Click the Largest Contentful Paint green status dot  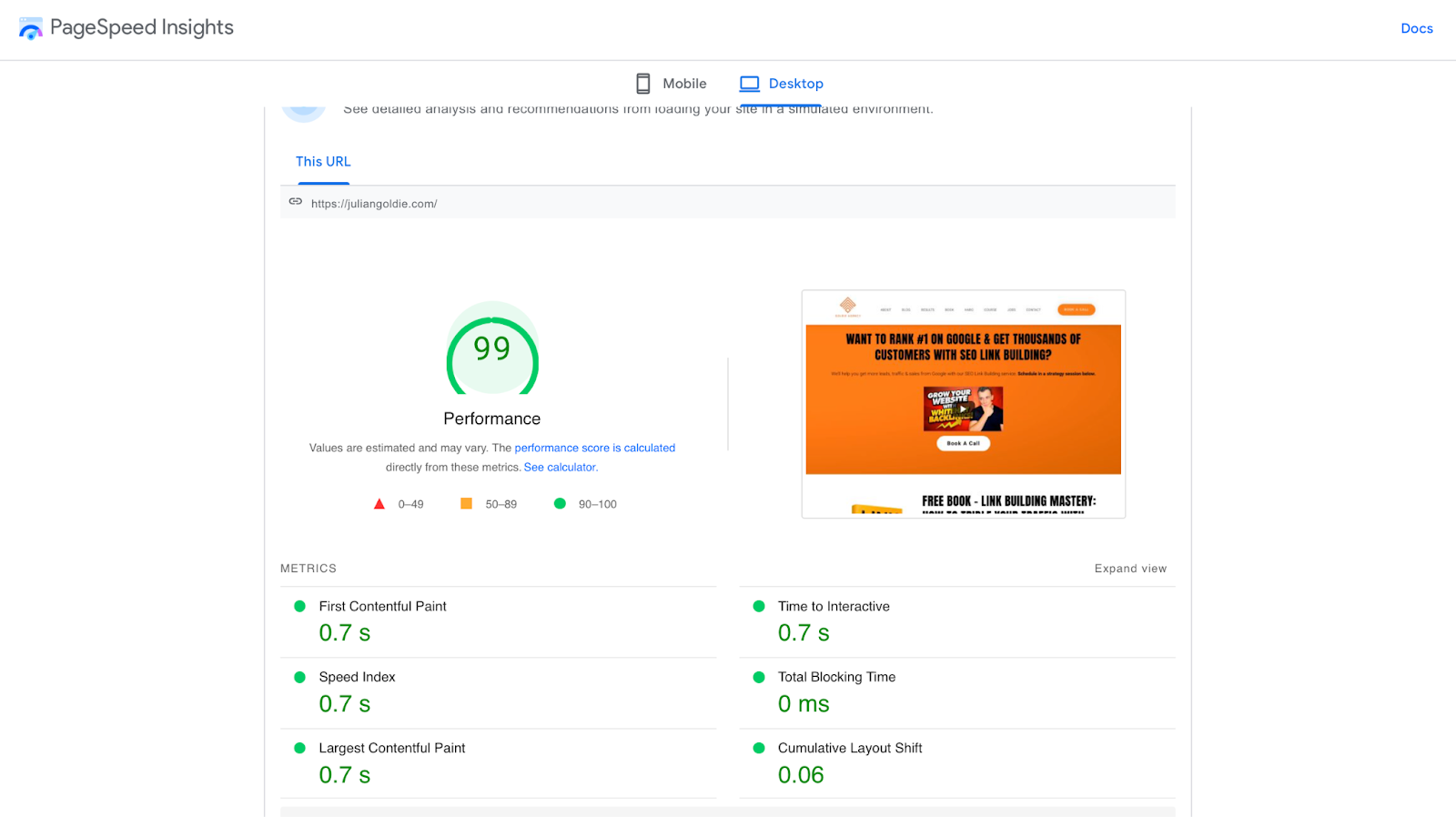coord(299,748)
